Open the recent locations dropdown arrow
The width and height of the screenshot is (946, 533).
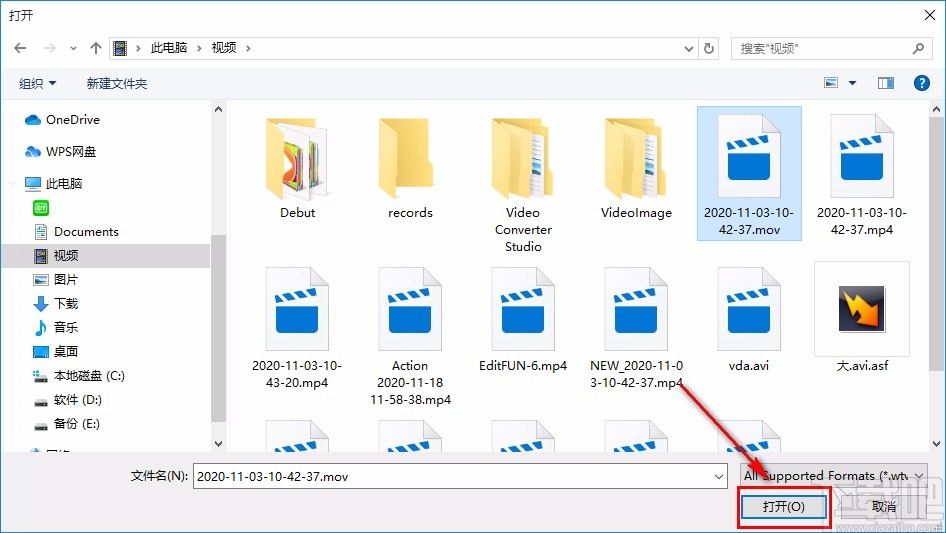73,49
